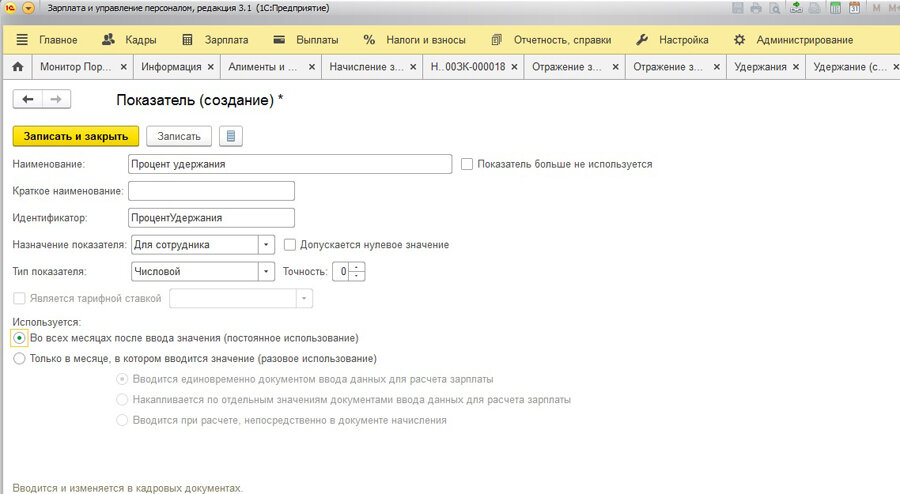Check Показатель больше не используется
Screen dimensions: 900x494
[467, 164]
